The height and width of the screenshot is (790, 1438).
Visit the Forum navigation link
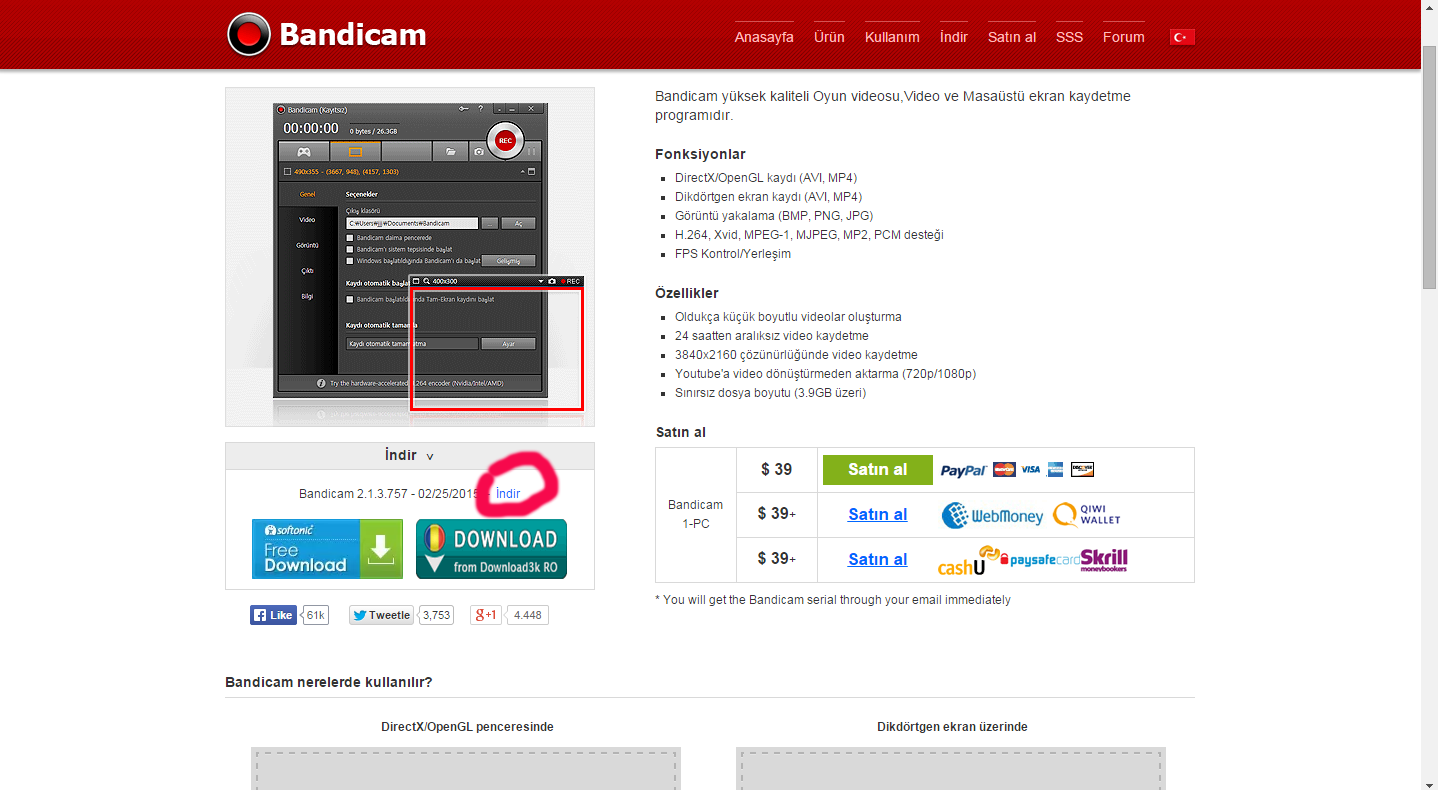[1124, 37]
